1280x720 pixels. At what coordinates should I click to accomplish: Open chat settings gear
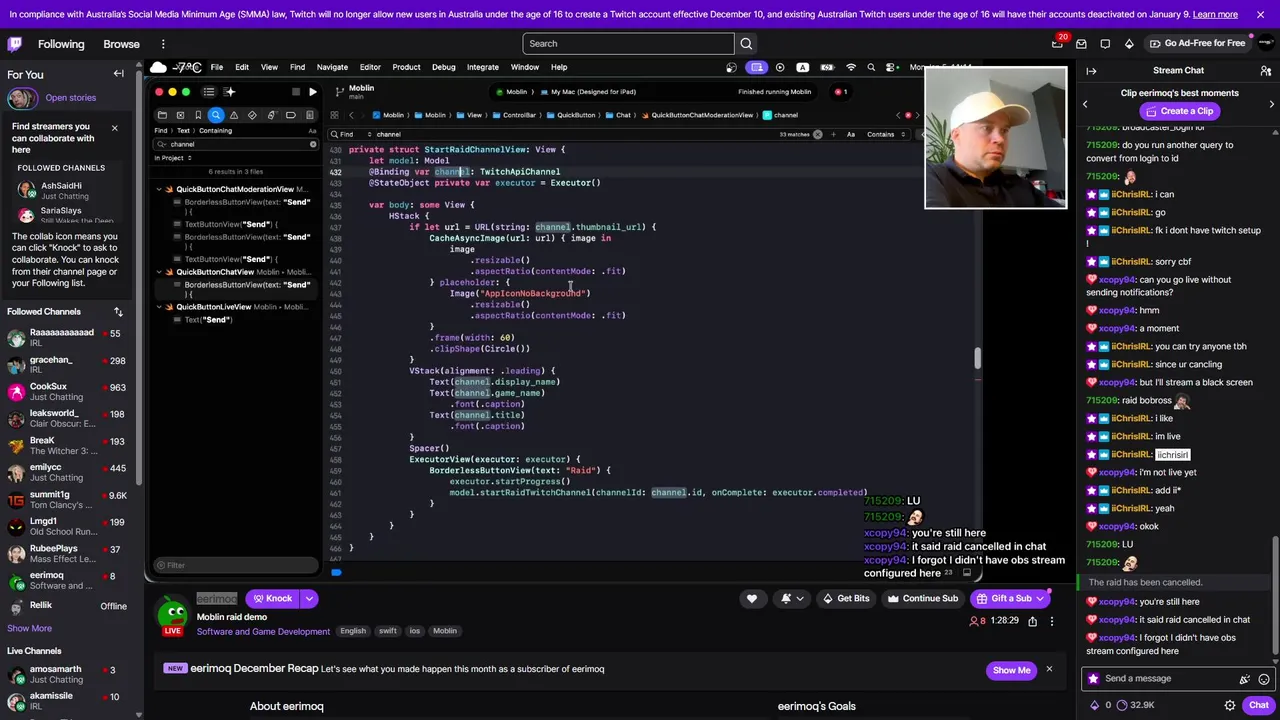click(x=1230, y=705)
